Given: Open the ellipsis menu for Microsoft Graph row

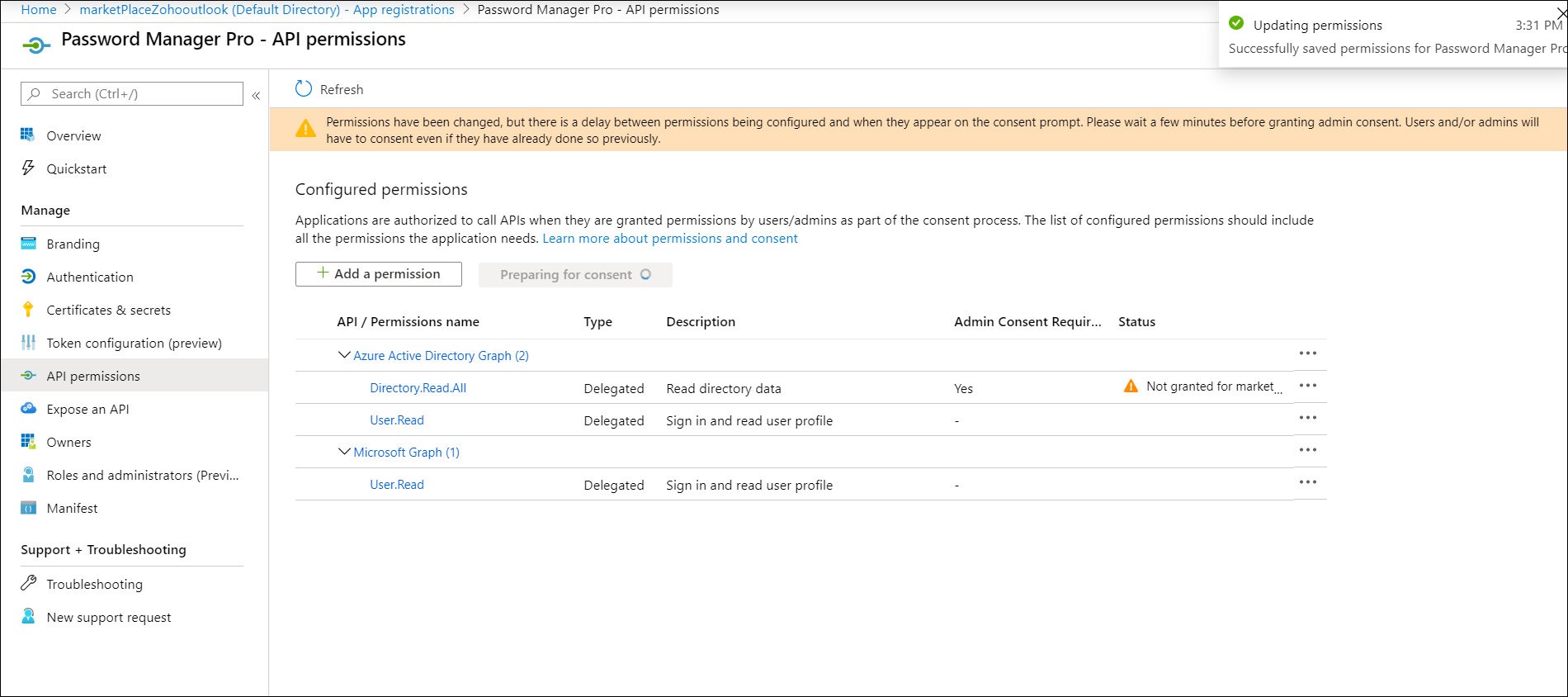Looking at the screenshot, I should click(x=1307, y=450).
